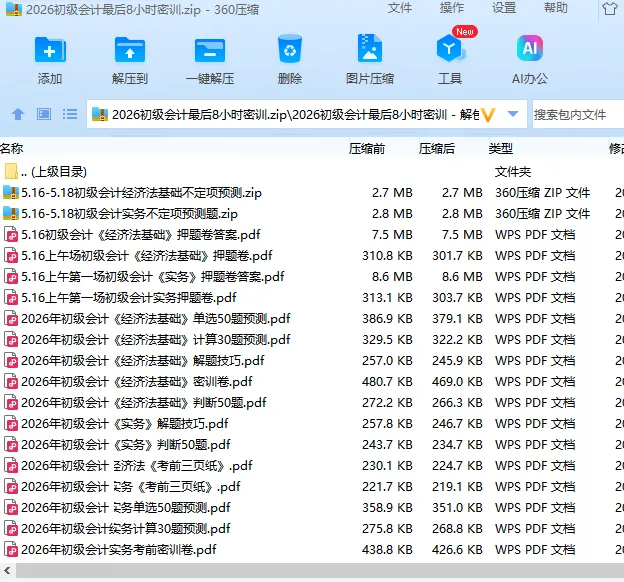
Task: Sort by the 名称 column header
Action: pyautogui.click(x=12, y=148)
